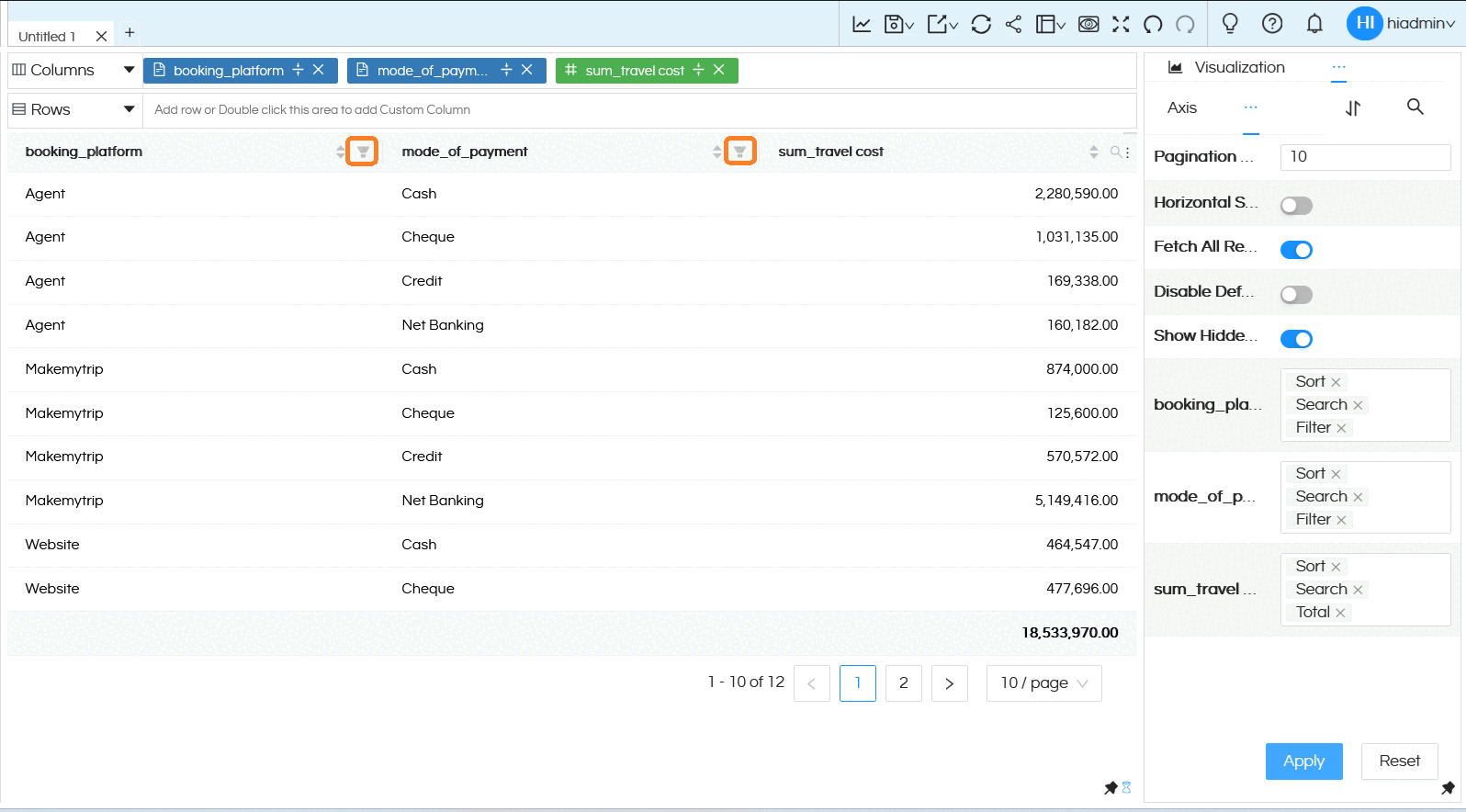
Task: Click the redo arrow icon
Action: click(1186, 24)
